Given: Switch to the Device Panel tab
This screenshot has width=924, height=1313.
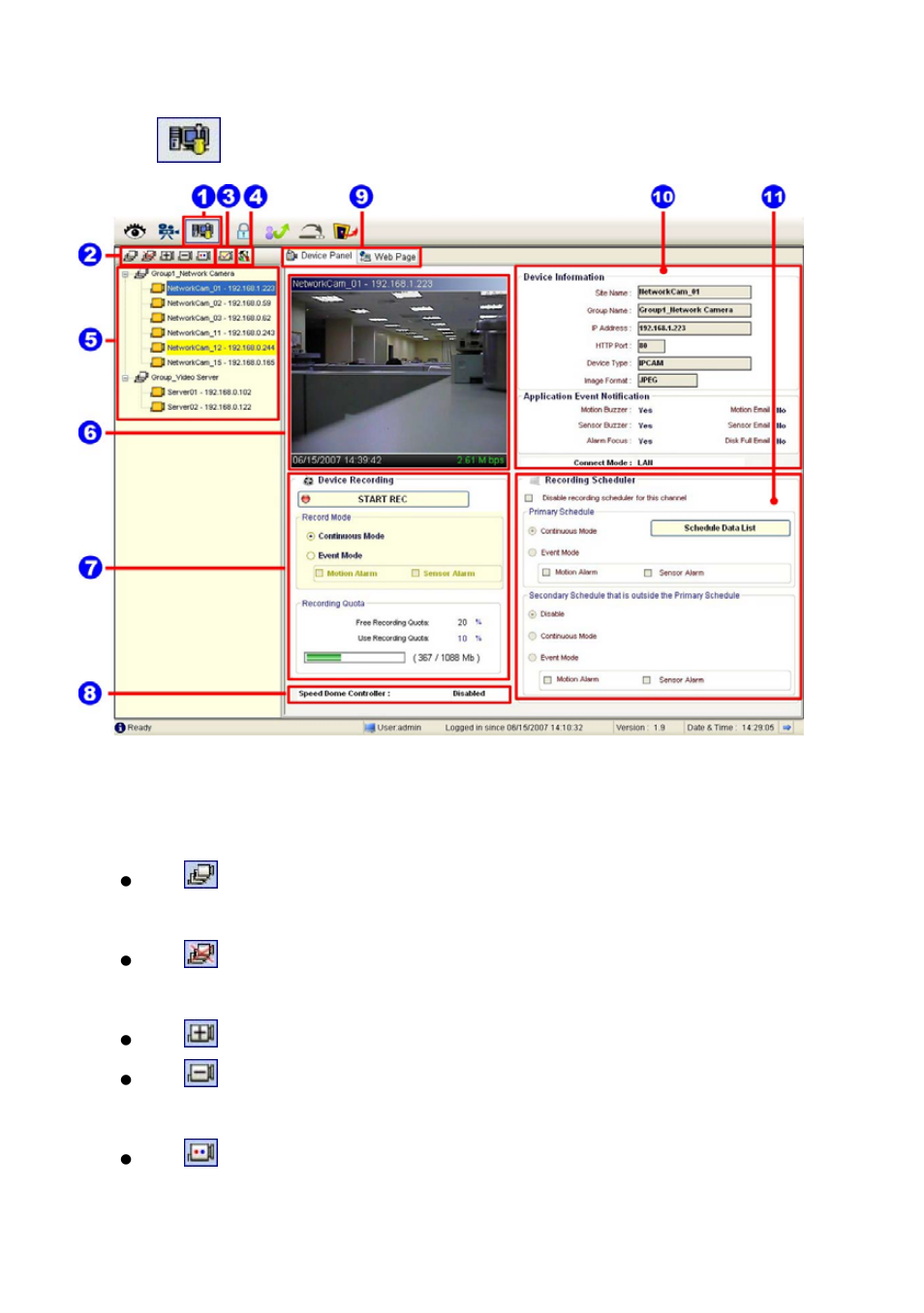Looking at the screenshot, I should click(x=320, y=256).
